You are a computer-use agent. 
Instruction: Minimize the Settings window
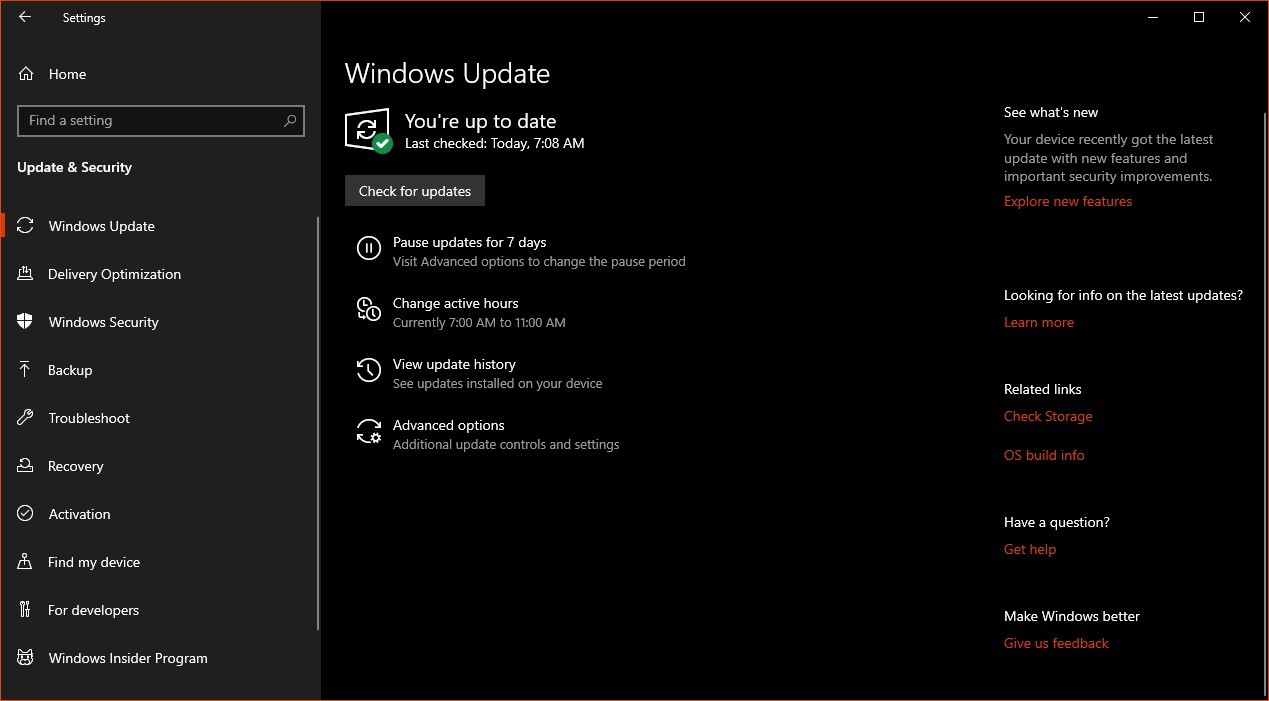click(1153, 17)
